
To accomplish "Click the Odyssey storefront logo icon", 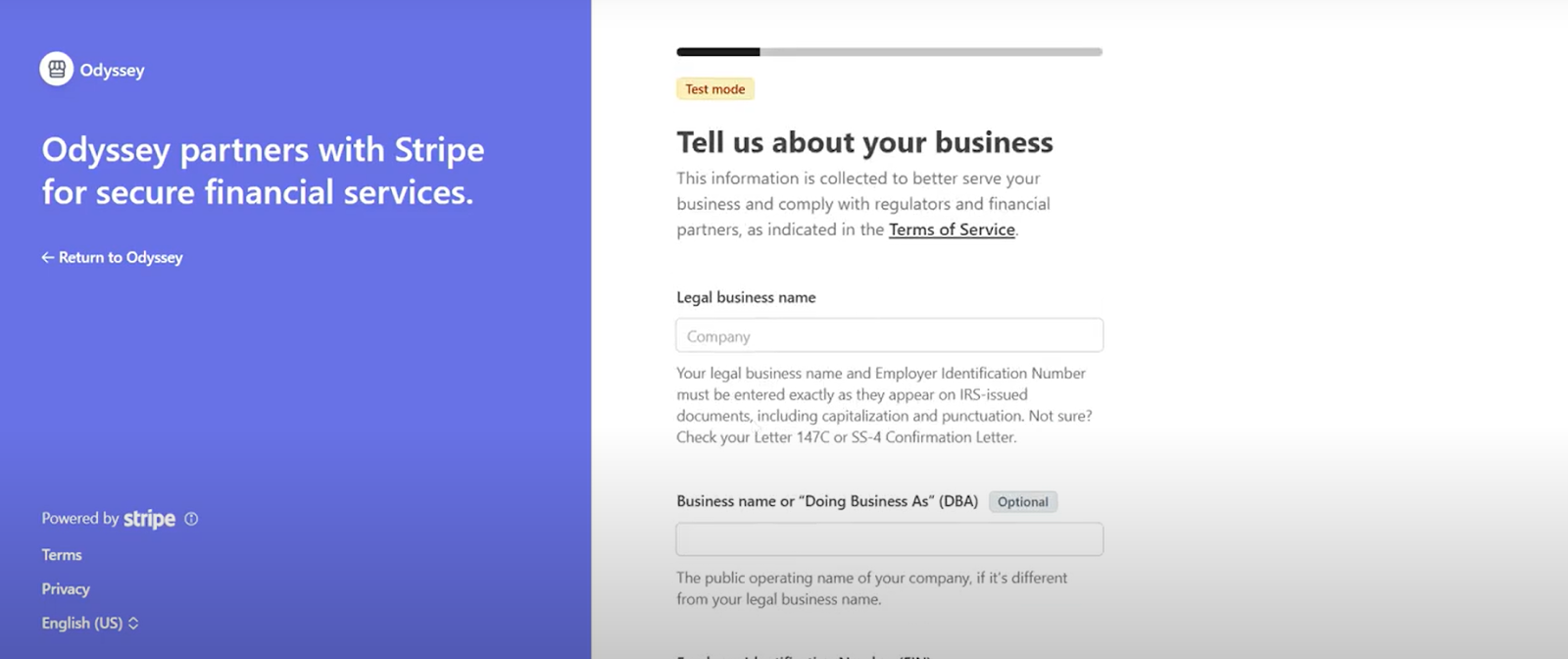I will click(56, 69).
